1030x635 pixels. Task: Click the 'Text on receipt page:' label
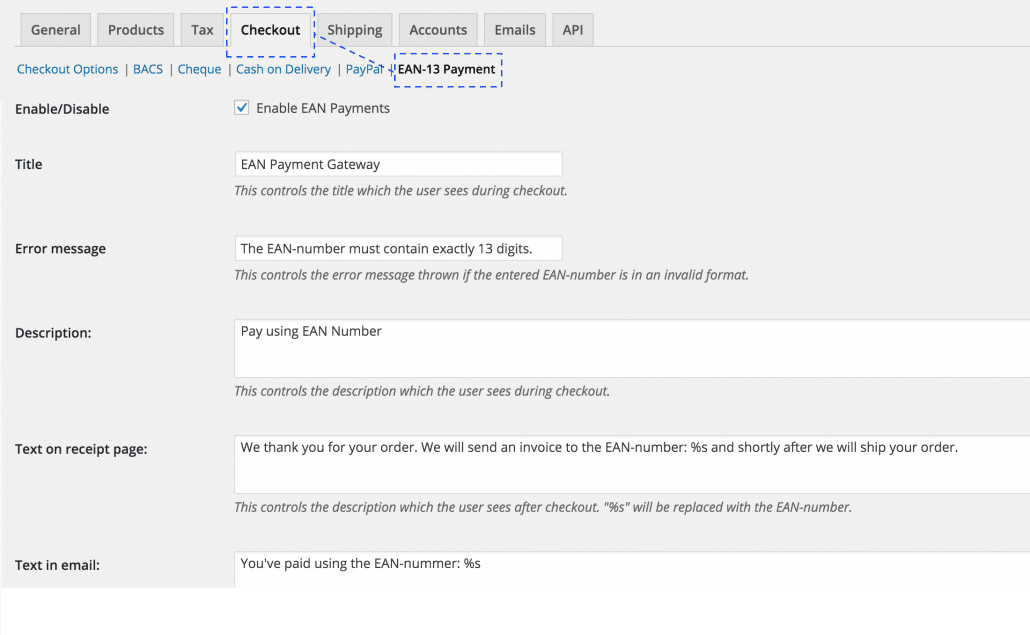pos(81,449)
